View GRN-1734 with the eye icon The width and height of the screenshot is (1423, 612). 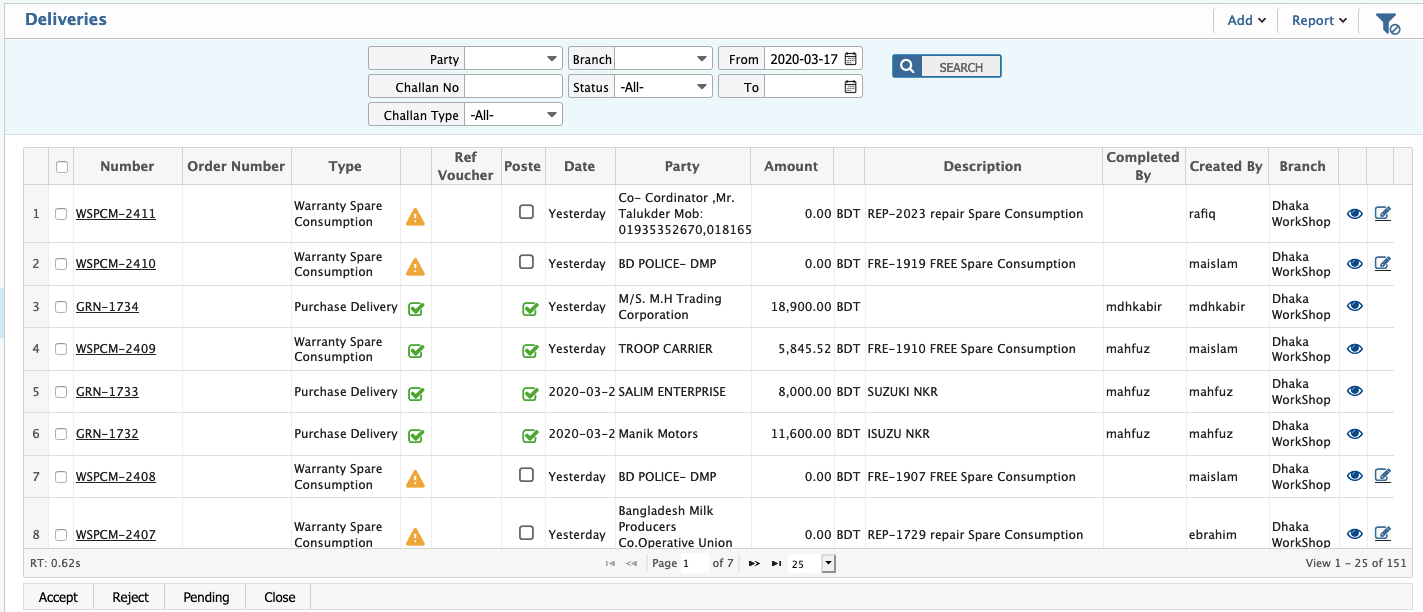point(1354,307)
